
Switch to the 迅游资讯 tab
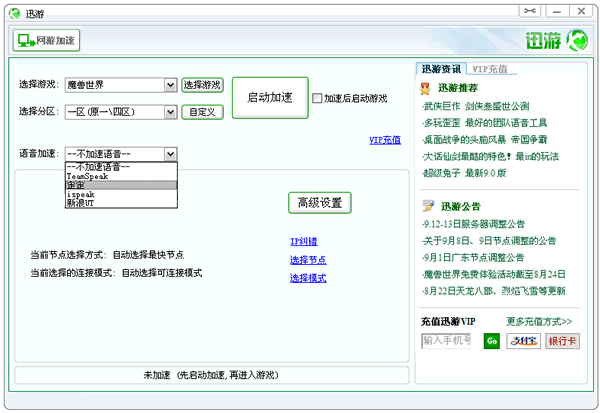pyautogui.click(x=440, y=69)
